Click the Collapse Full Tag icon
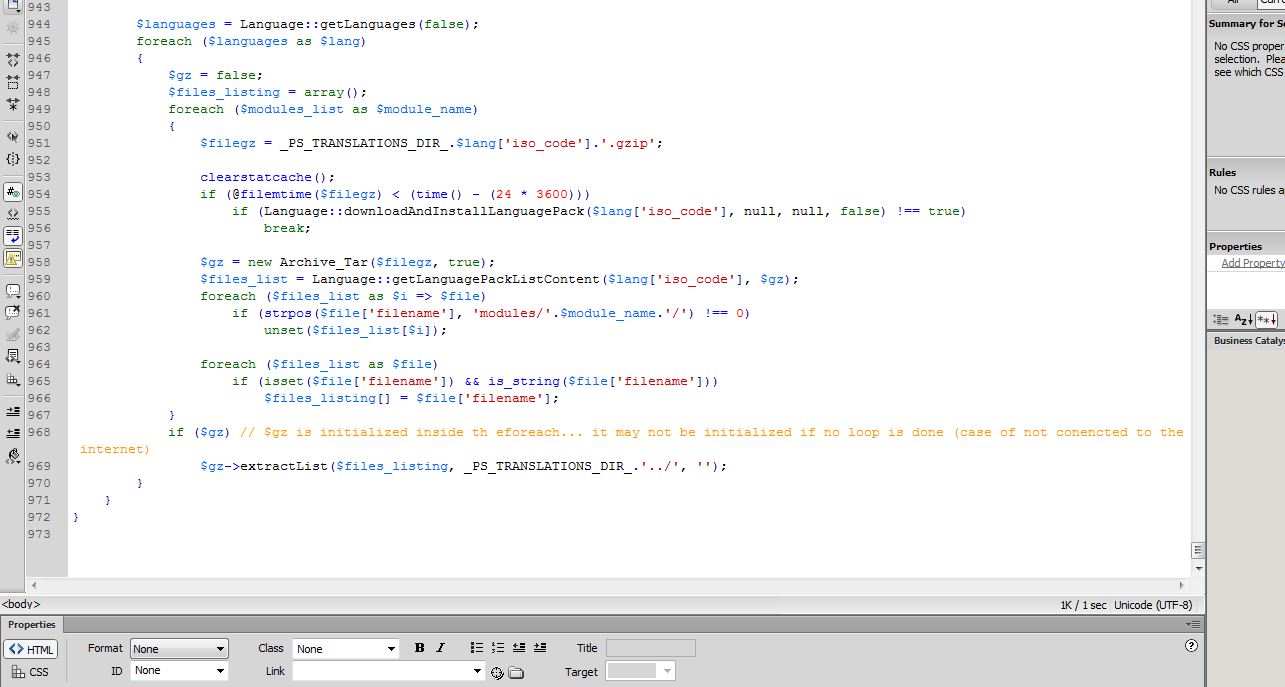This screenshot has height=687, width=1285. point(13,61)
